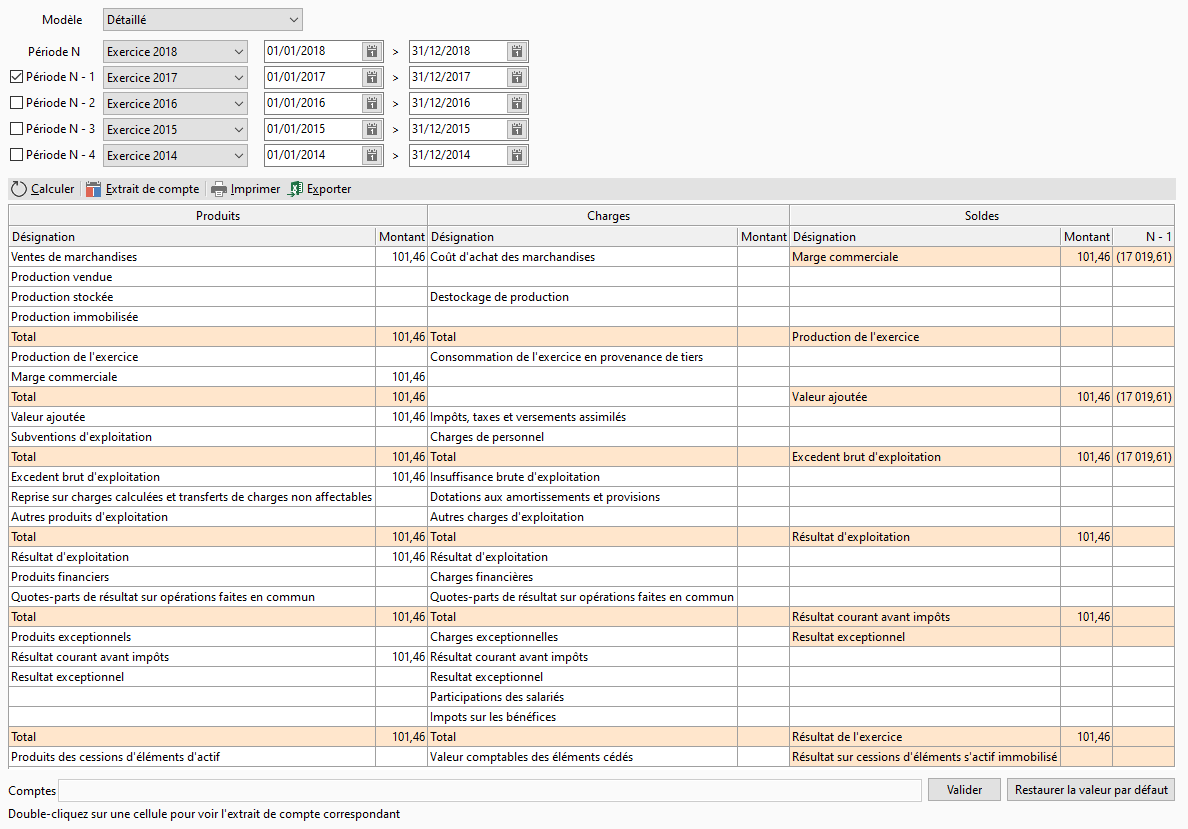Click the Extrait de compte icon
This screenshot has width=1188, height=829.
tap(93, 189)
